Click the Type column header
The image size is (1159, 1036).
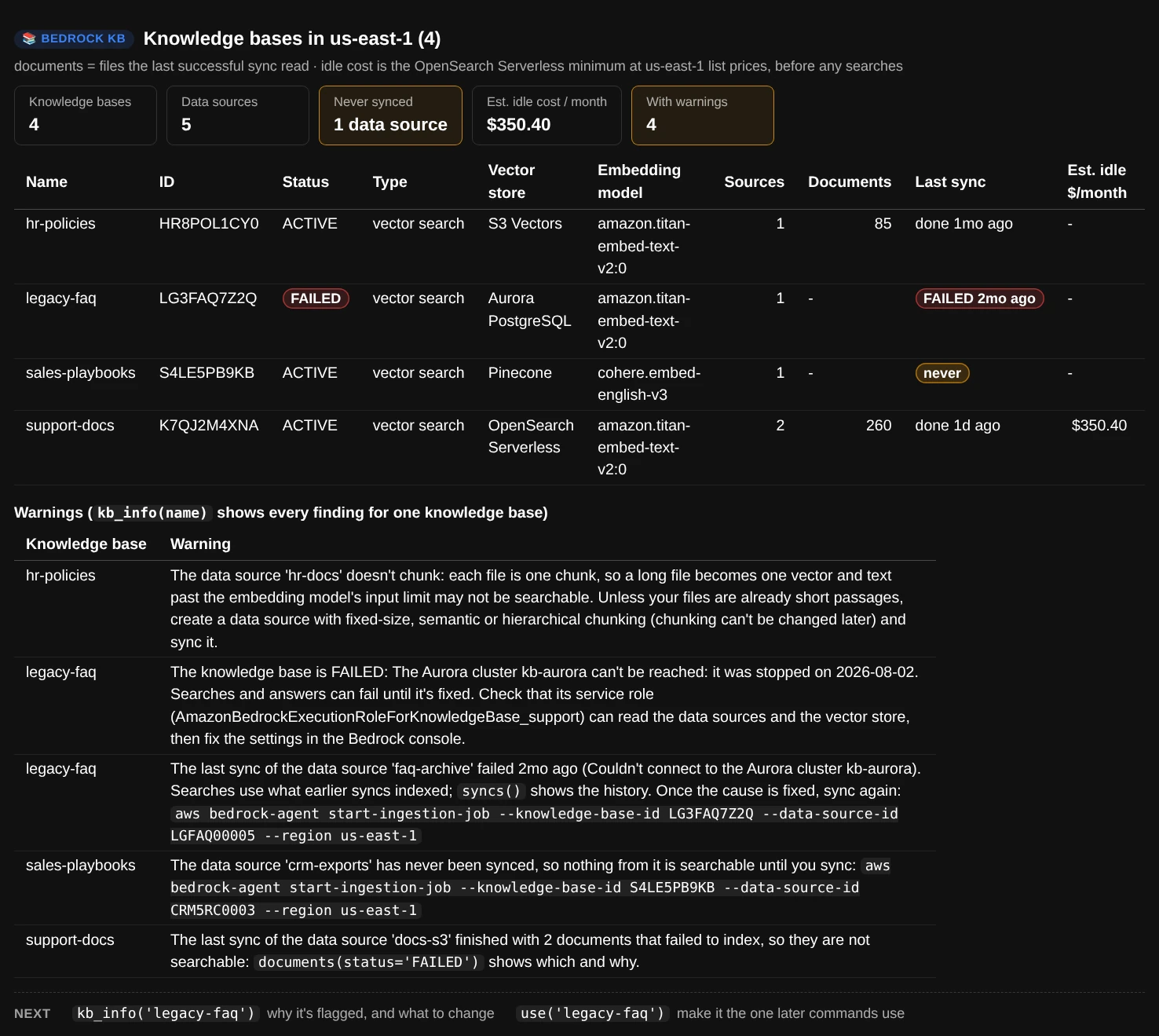coord(389,181)
